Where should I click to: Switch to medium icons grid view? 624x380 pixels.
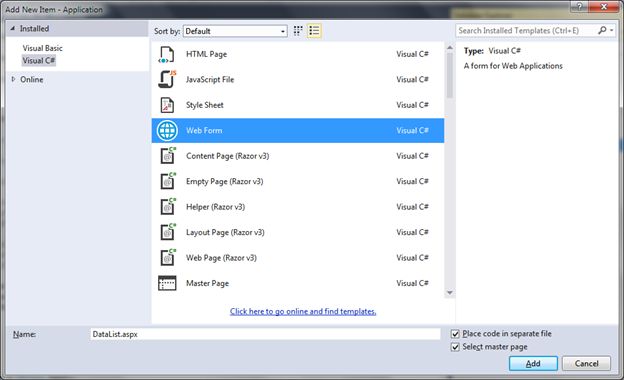(x=298, y=31)
